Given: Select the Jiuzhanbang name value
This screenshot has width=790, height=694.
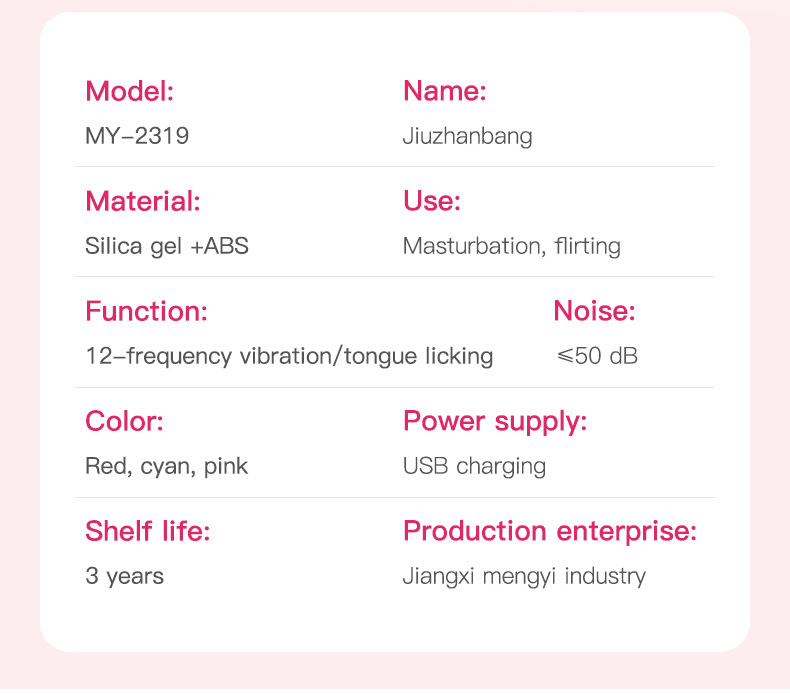Looking at the screenshot, I should [x=467, y=136].
